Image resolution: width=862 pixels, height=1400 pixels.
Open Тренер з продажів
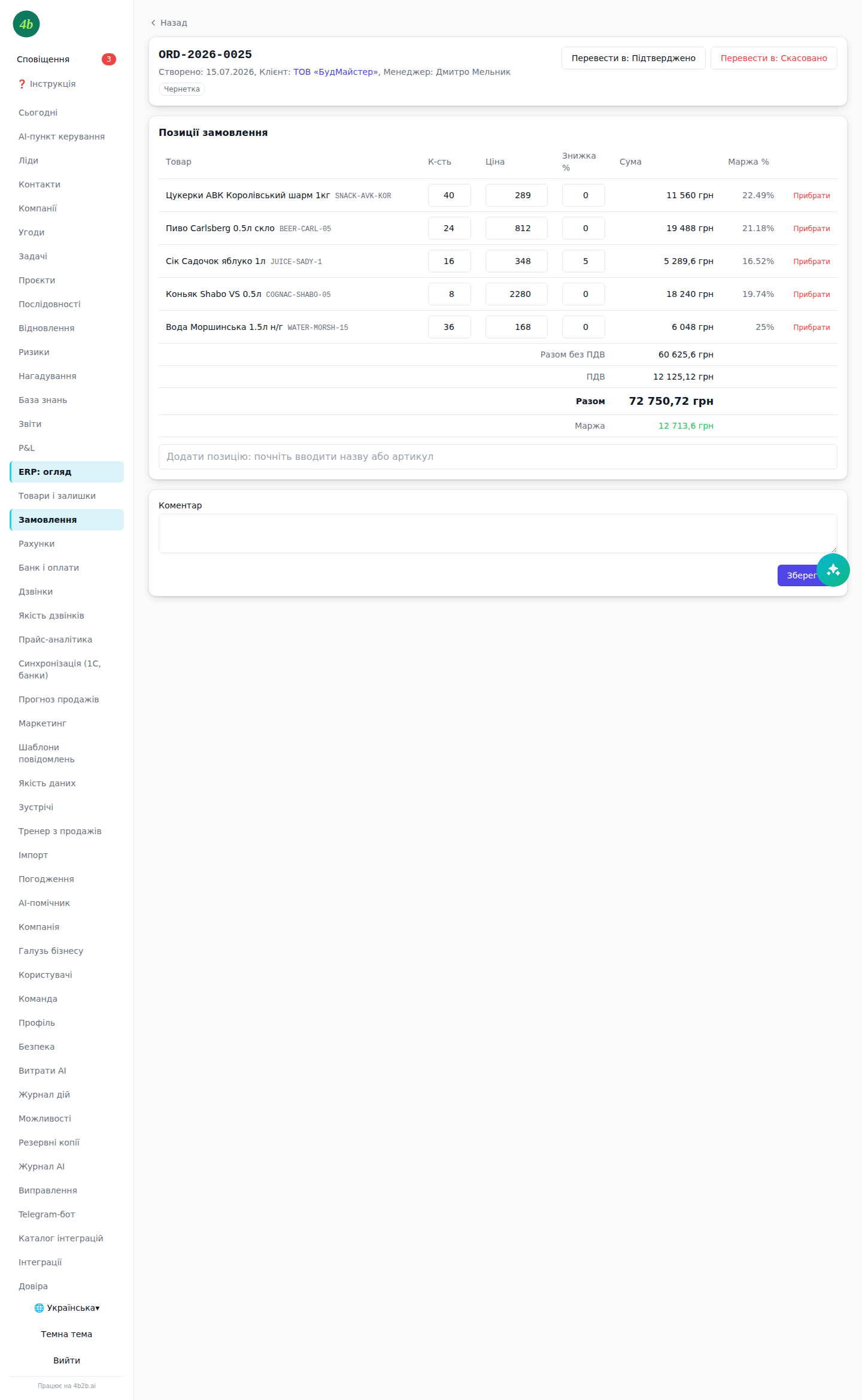point(66,831)
